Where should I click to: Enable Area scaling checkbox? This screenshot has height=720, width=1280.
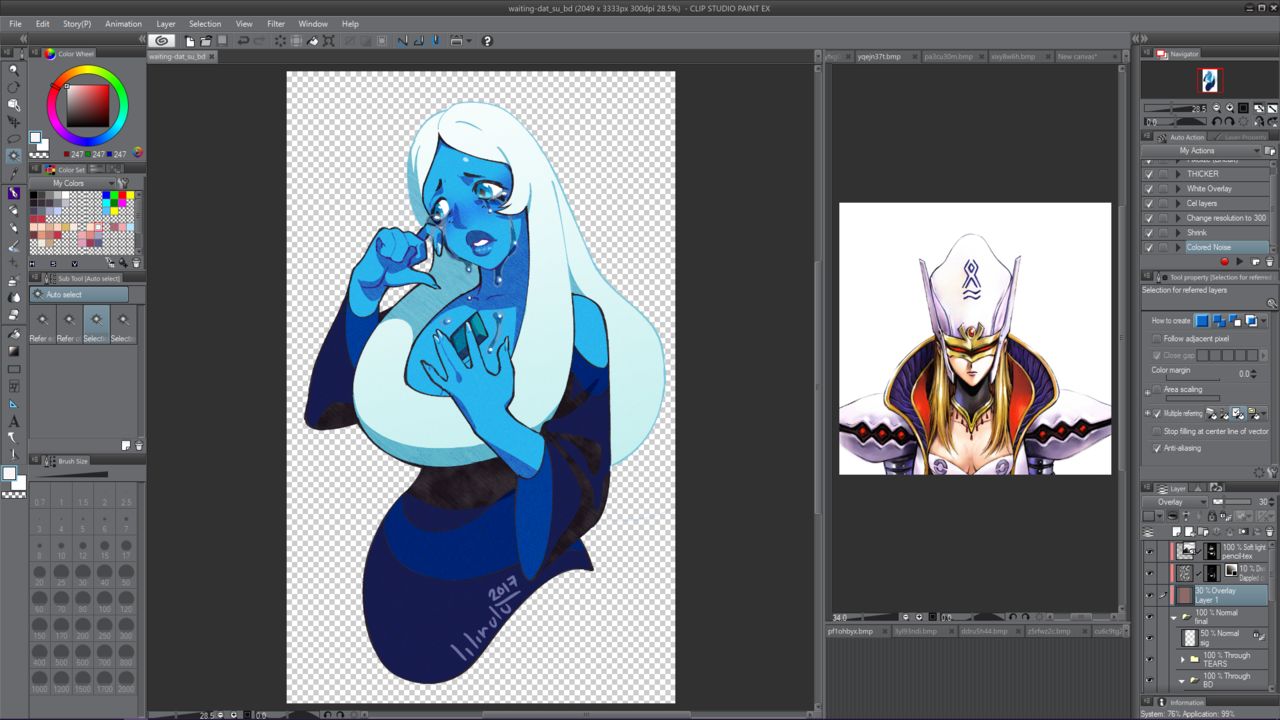[1157, 389]
